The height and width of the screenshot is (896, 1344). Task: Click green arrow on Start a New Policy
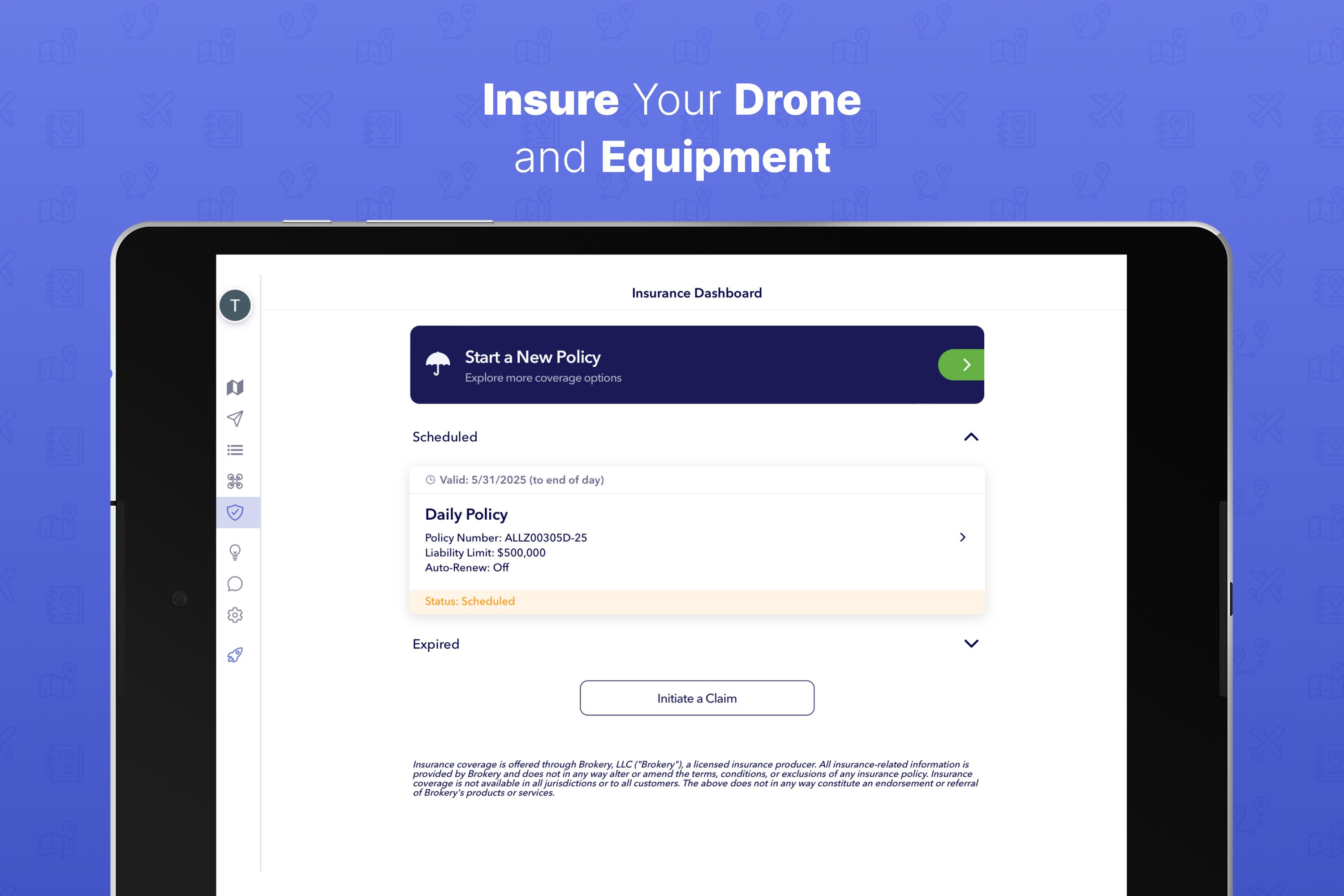pos(961,365)
